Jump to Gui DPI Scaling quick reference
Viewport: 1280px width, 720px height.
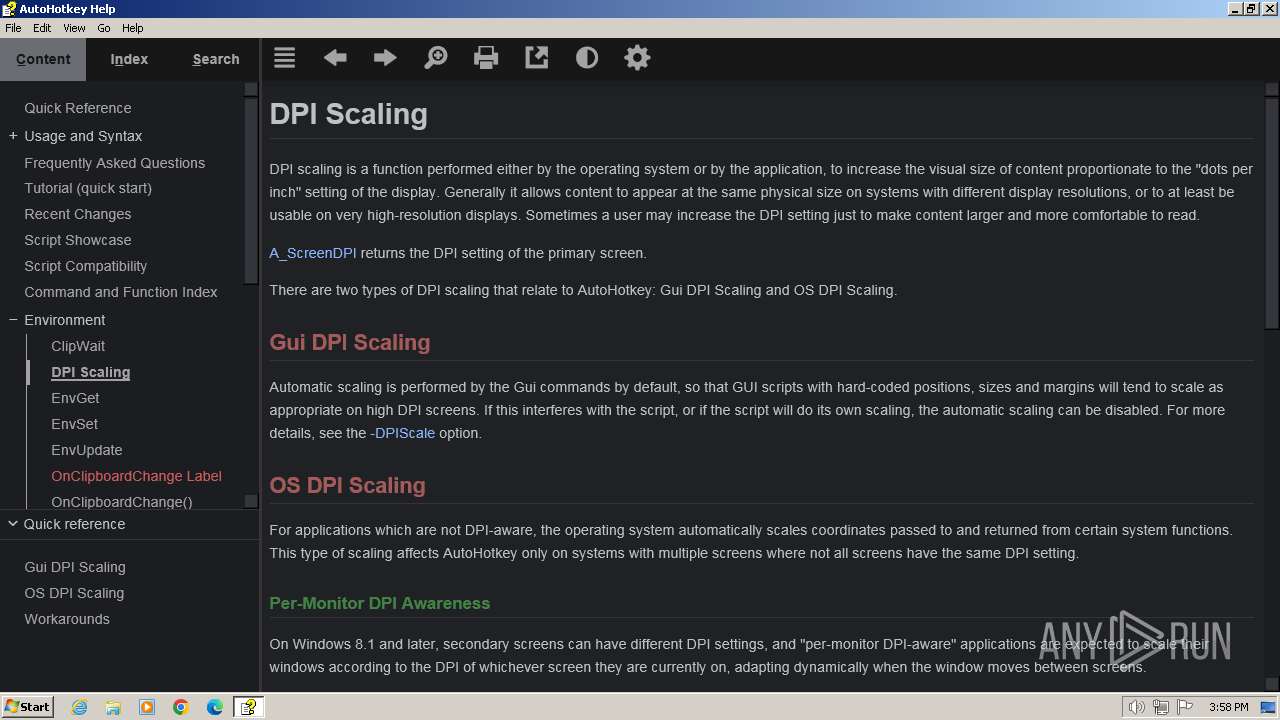75,567
